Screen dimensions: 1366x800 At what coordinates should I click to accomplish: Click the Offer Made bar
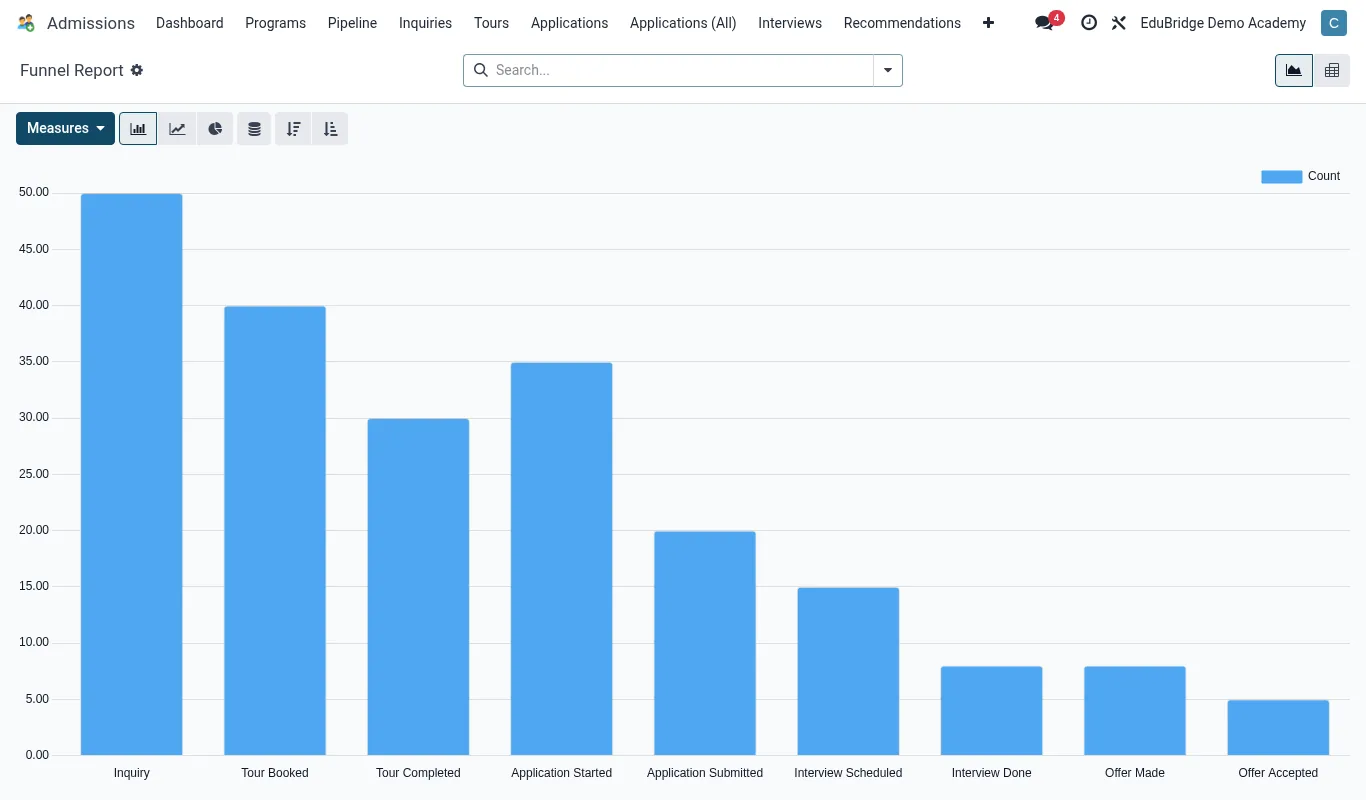click(1135, 711)
